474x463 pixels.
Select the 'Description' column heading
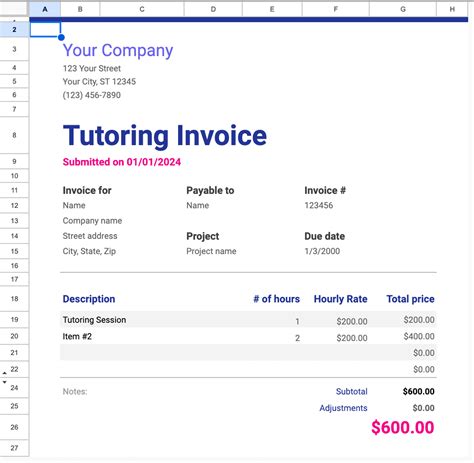pos(89,299)
